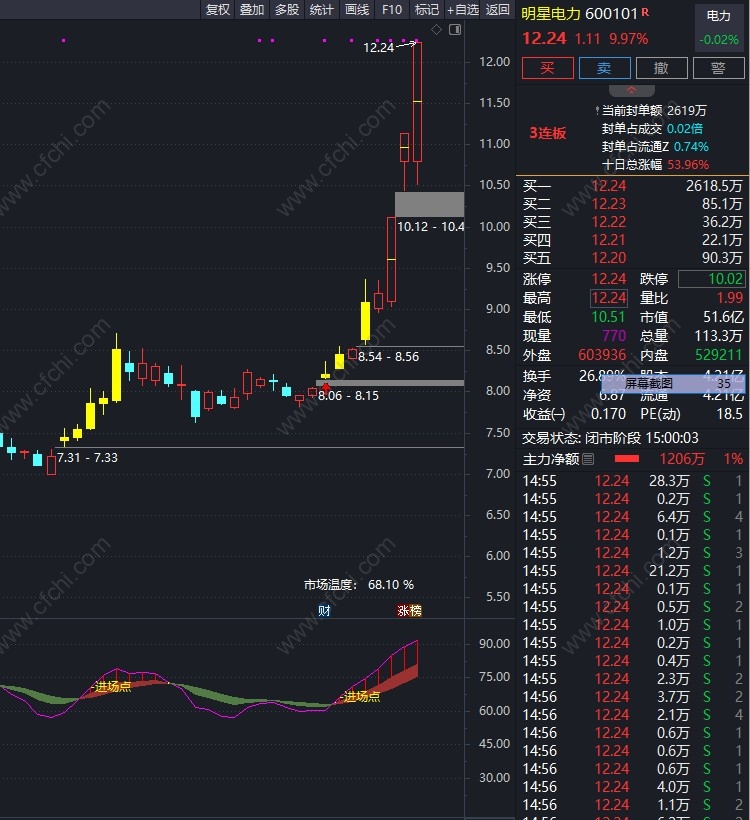750x820 pixels.
Task: Click the 8.06 - 8.15 gap label
Action: point(348,396)
